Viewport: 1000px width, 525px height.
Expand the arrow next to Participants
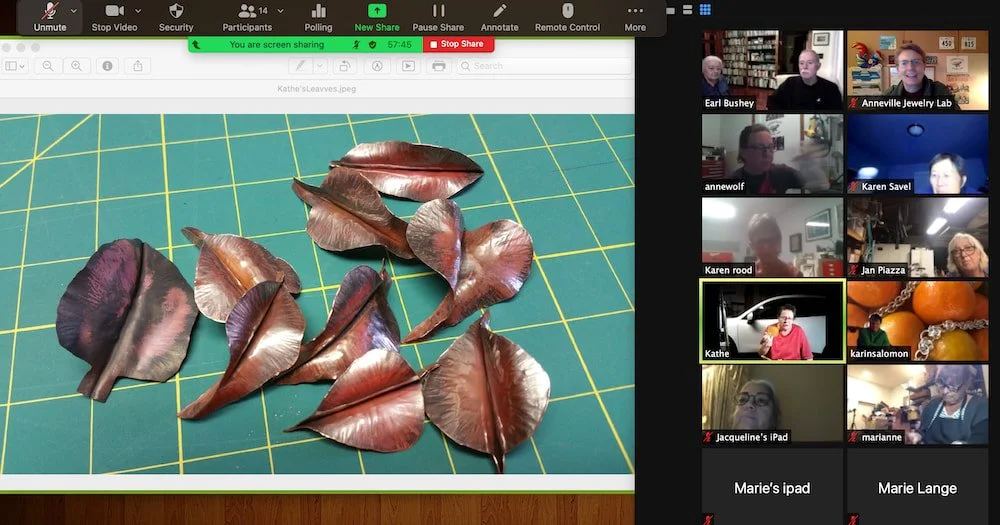point(281,11)
